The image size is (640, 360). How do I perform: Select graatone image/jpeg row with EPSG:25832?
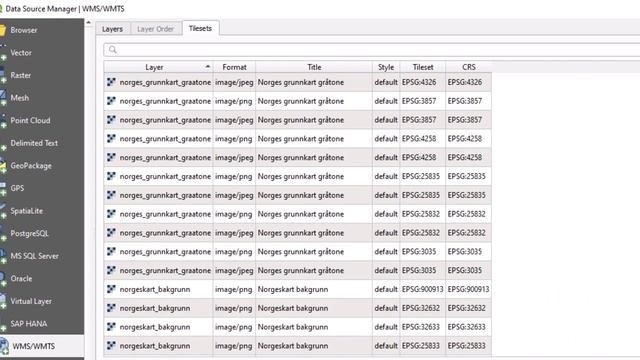point(298,233)
